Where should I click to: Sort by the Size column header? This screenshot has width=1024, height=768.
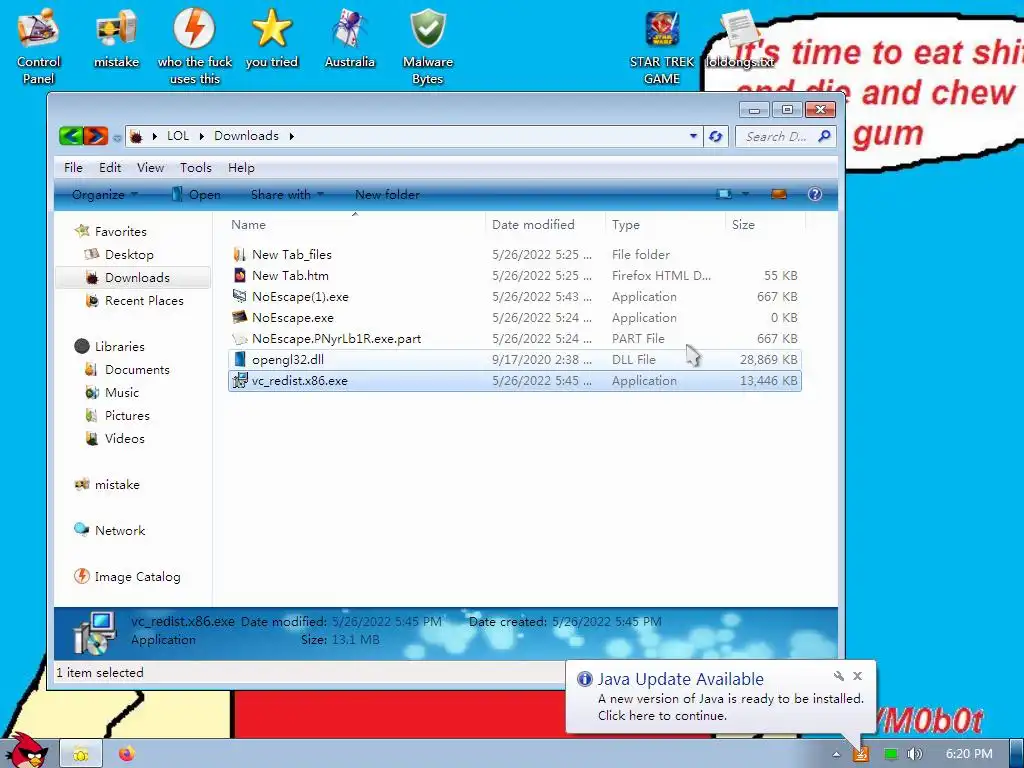point(765,224)
